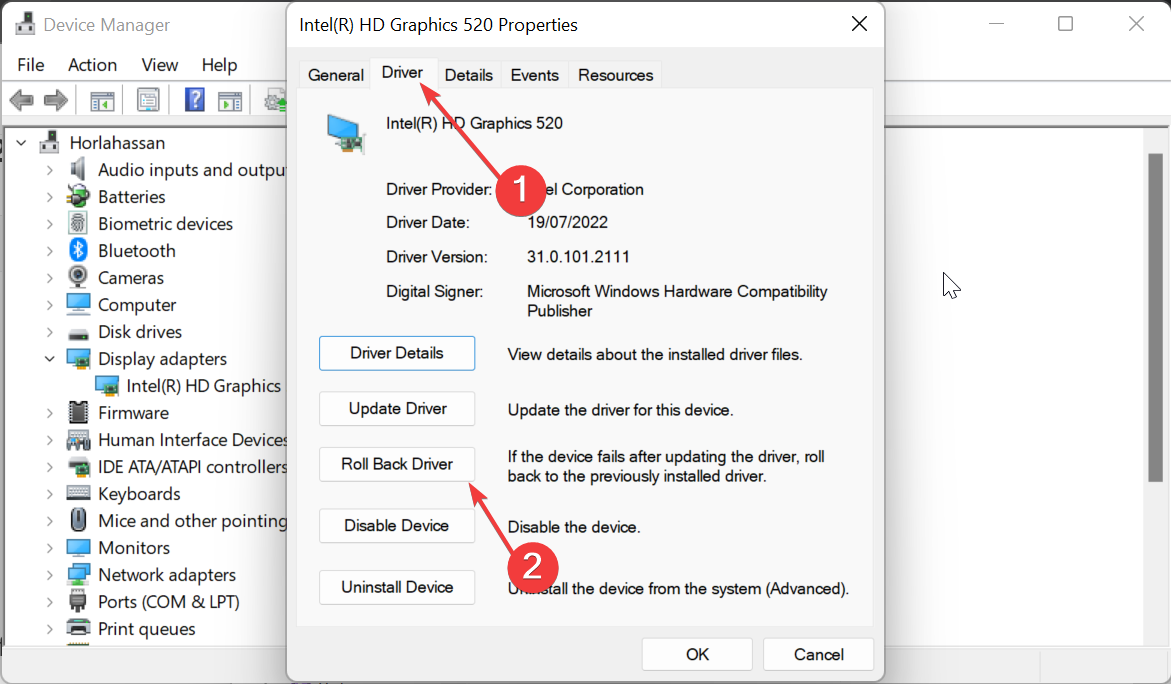Click the Forward arrow toolbar icon
The height and width of the screenshot is (684, 1171).
[x=56, y=99]
